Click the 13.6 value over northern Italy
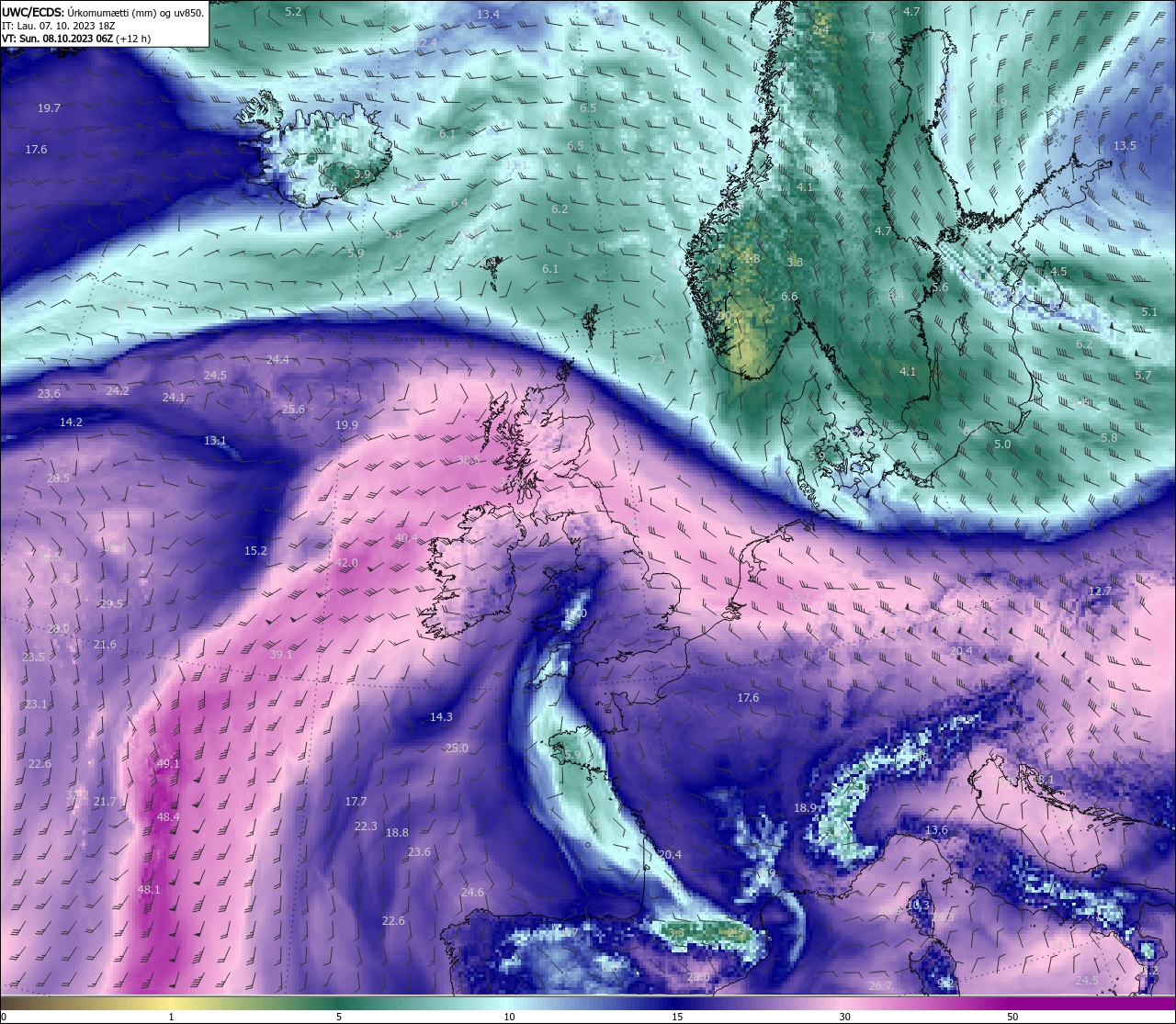 click(x=936, y=830)
